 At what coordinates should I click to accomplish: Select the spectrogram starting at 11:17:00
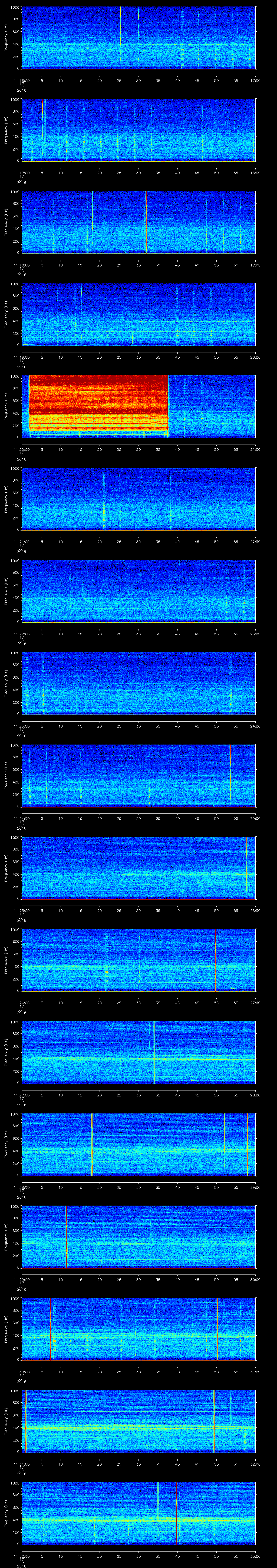point(138,130)
